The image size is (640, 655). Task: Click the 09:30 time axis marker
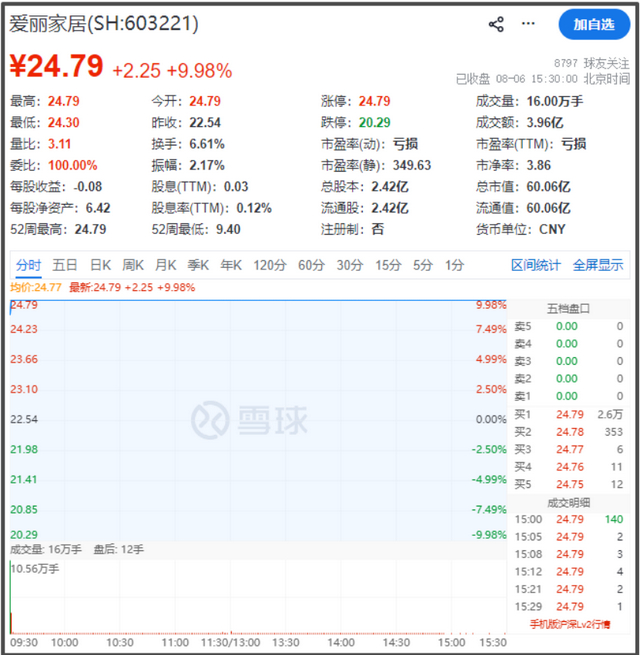pyautogui.click(x=24, y=642)
